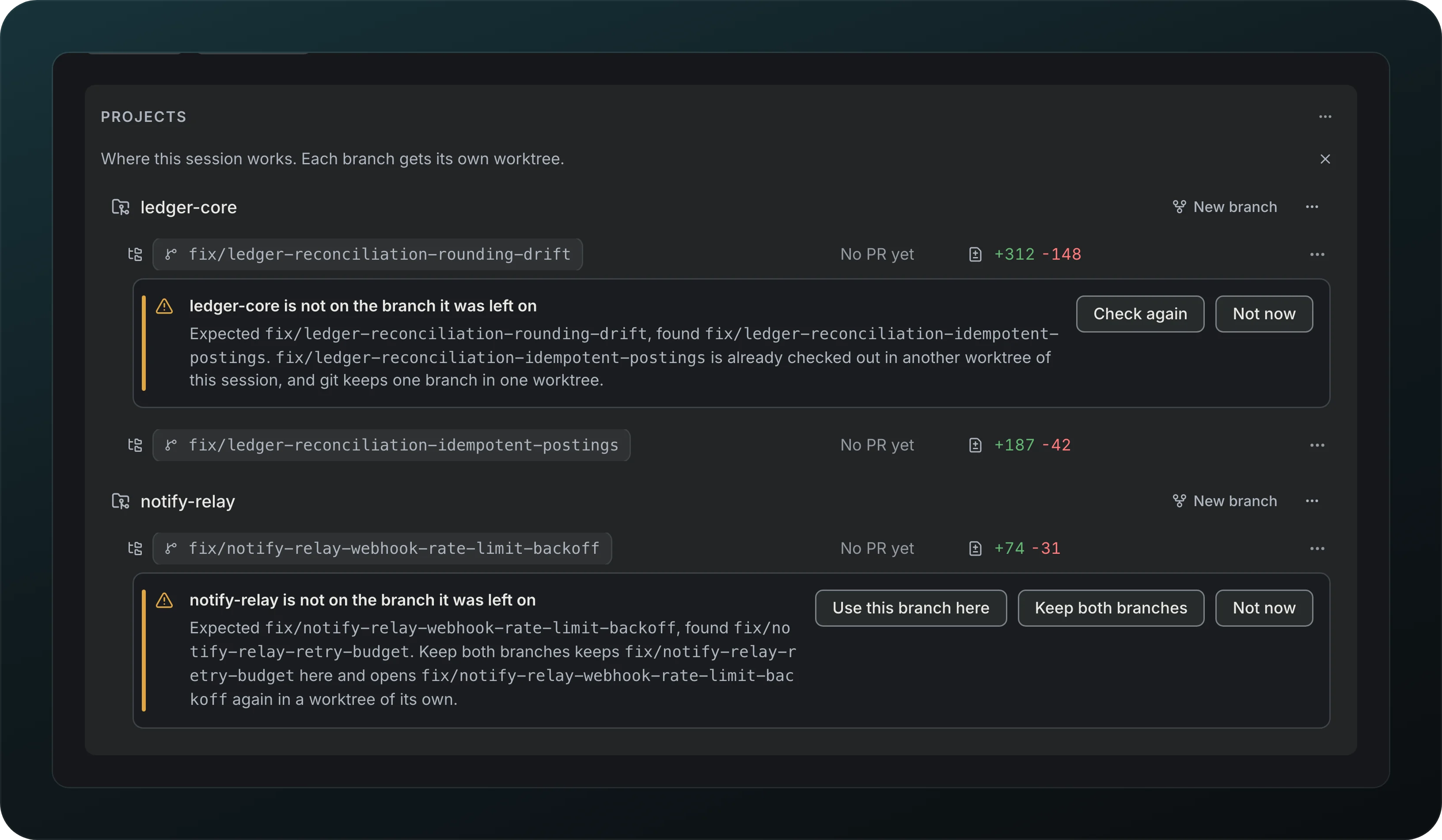
Task: Open notify-relay project options menu
Action: tap(1312, 501)
